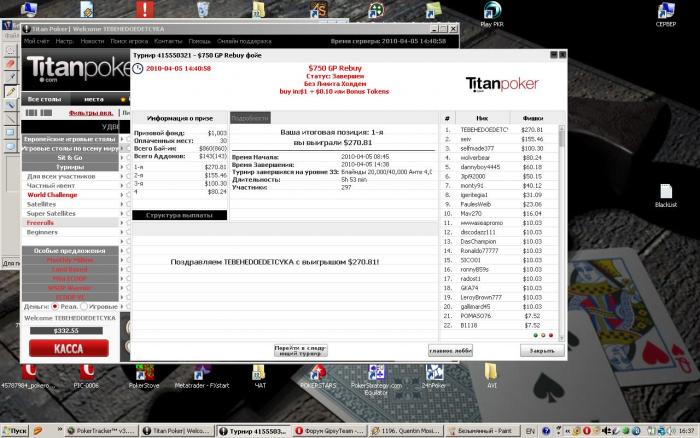Open the Онлайн поддержка menu item
The width and height of the screenshot is (700, 438).
point(244,41)
